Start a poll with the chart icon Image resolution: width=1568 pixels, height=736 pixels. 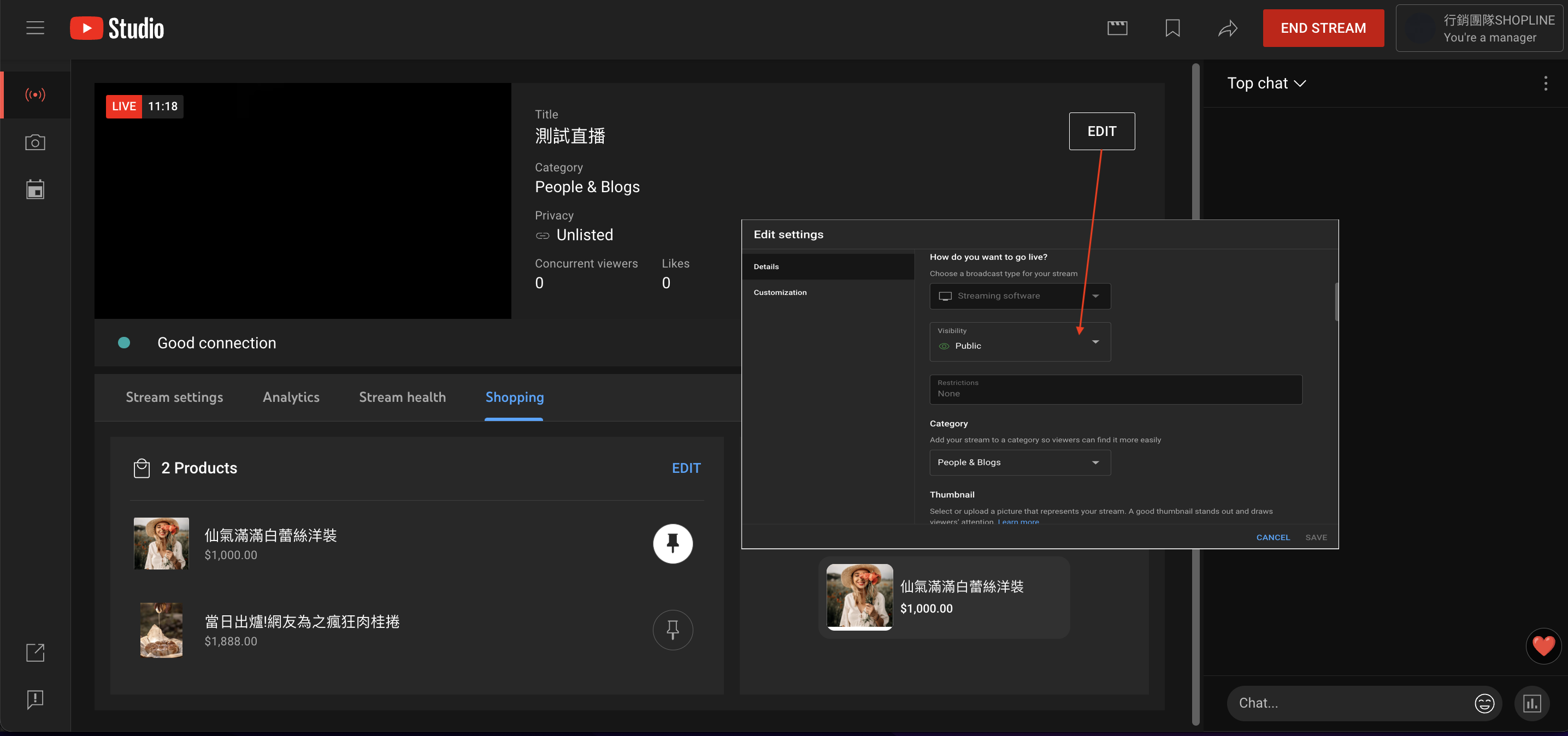[1531, 703]
